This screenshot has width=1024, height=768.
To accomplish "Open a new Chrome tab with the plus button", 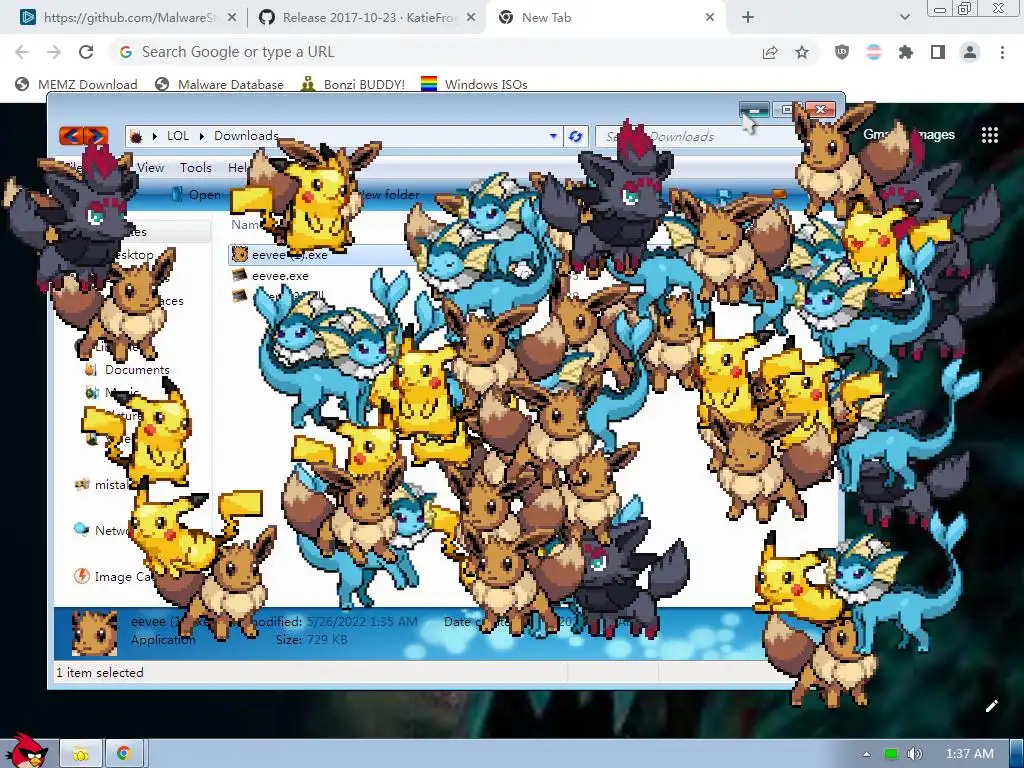I will tap(748, 18).
